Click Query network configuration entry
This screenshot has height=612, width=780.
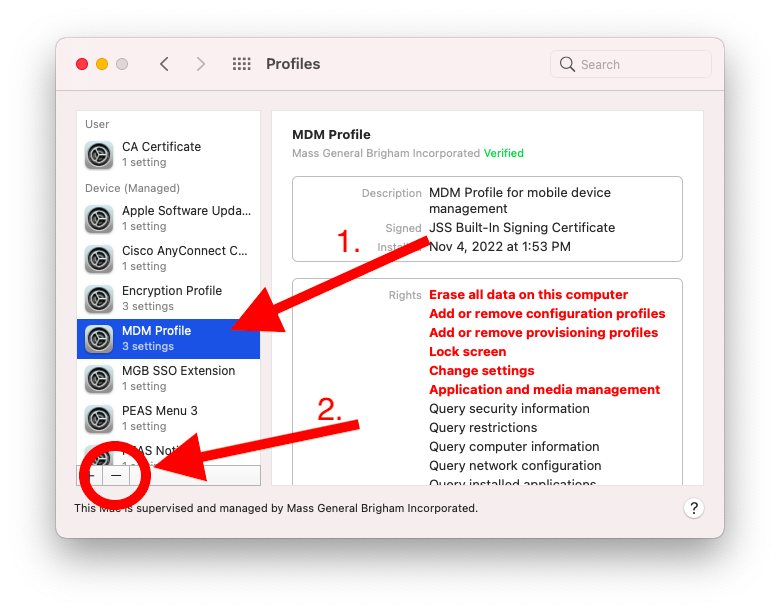click(515, 465)
